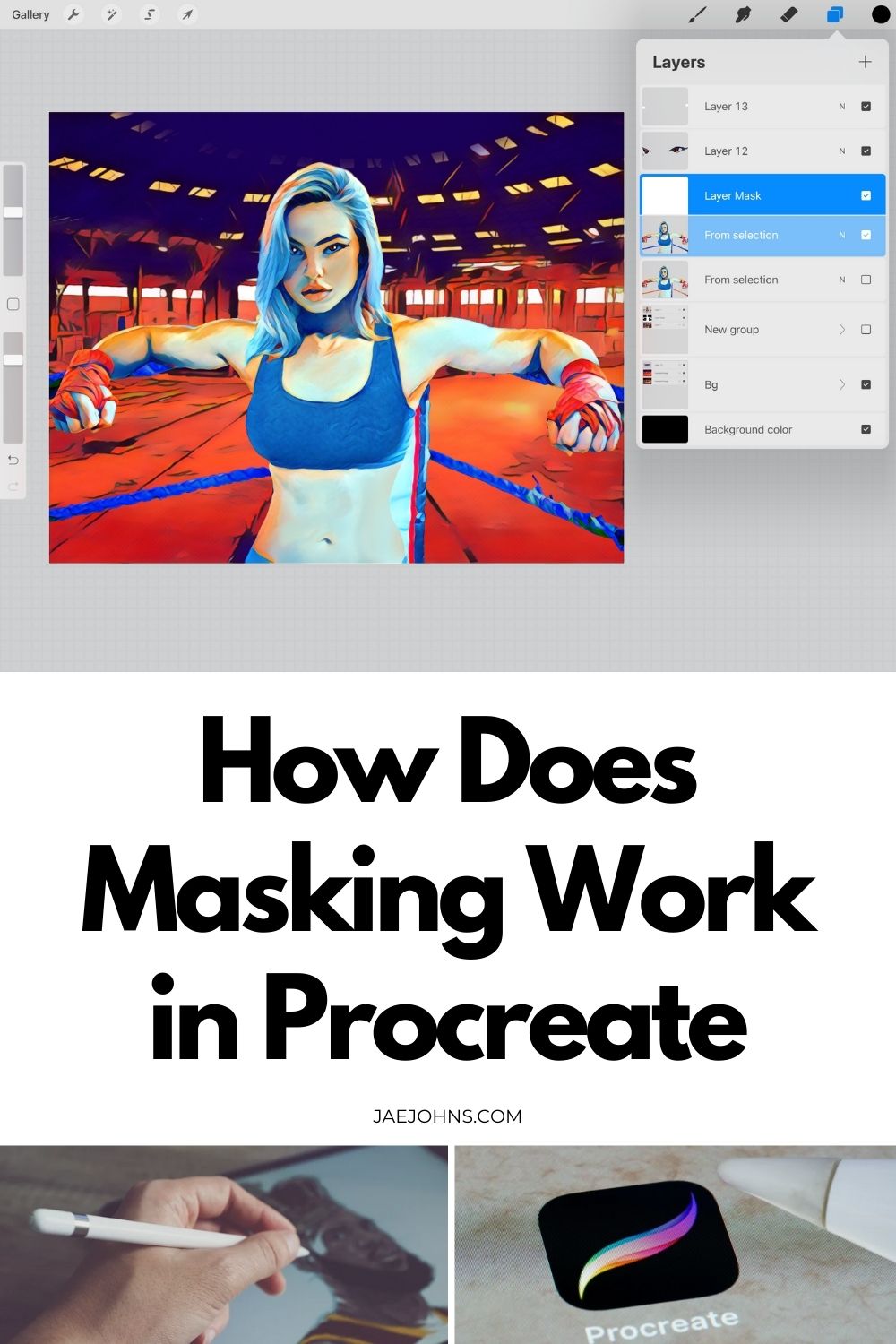896x1344 pixels.
Task: Toggle Layer 12 visibility checkbox
Action: click(866, 151)
